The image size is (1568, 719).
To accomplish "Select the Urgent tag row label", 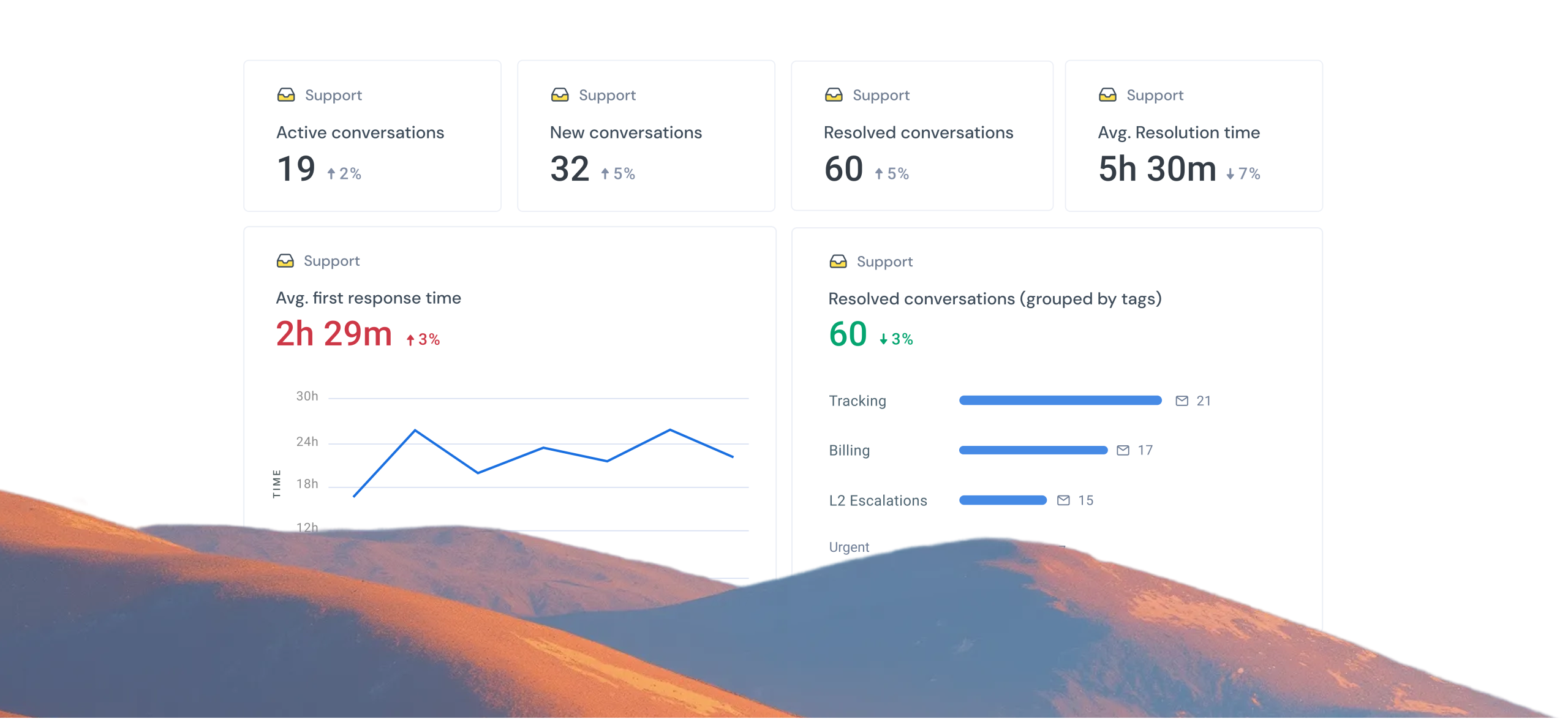I will [849, 547].
